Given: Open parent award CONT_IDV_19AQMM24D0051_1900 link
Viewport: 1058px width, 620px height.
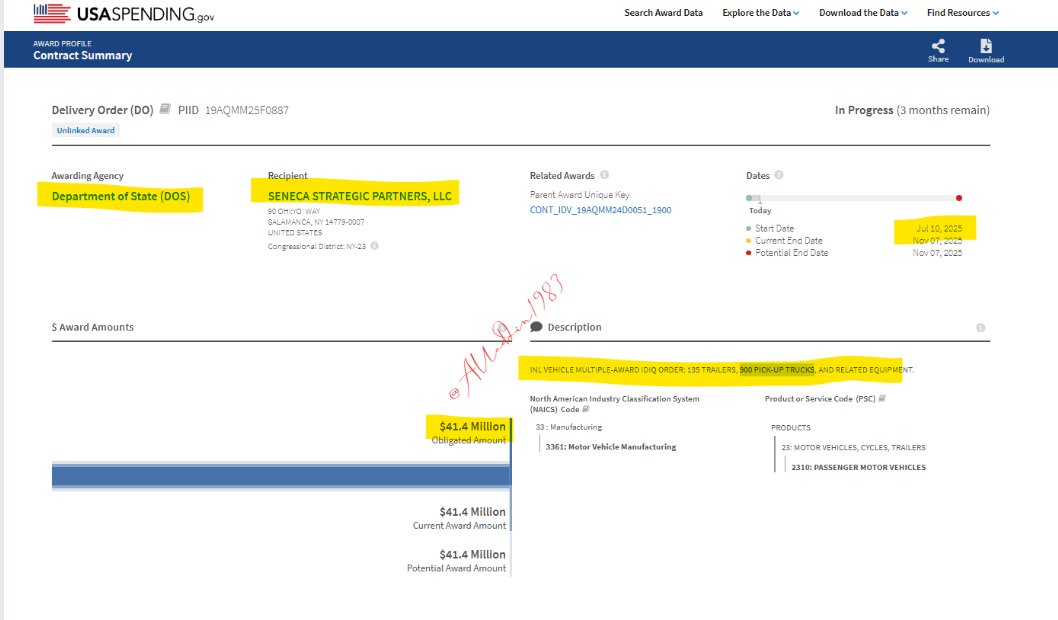Looking at the screenshot, I should point(601,210).
